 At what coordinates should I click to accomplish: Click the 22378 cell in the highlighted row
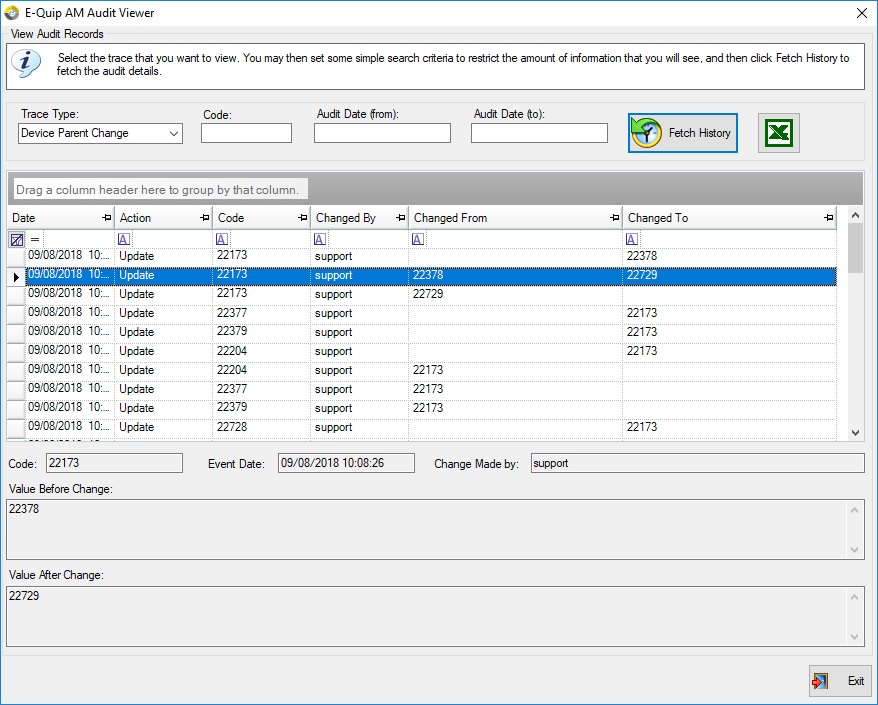point(515,276)
